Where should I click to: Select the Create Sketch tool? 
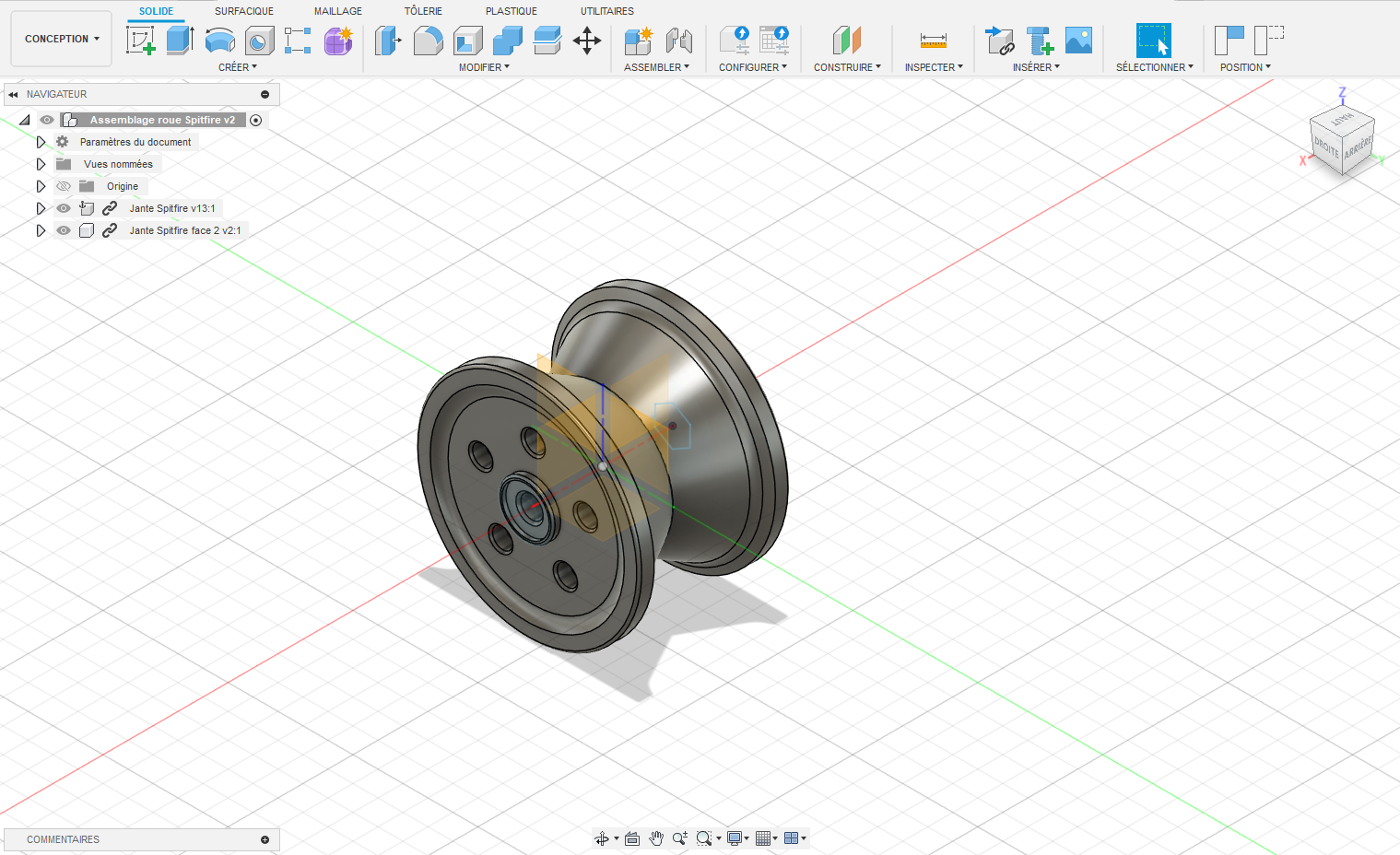pos(140,41)
